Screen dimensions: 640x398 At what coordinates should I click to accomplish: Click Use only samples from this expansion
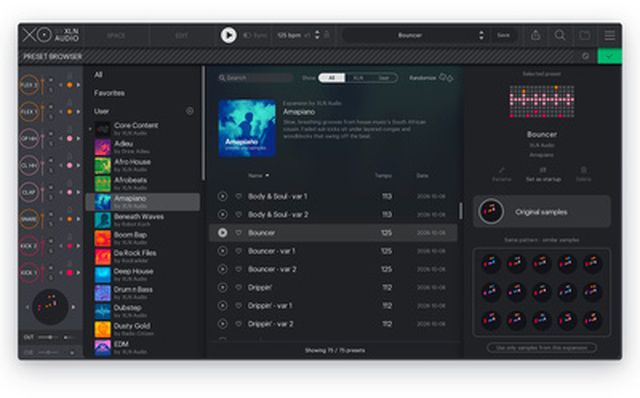542,348
